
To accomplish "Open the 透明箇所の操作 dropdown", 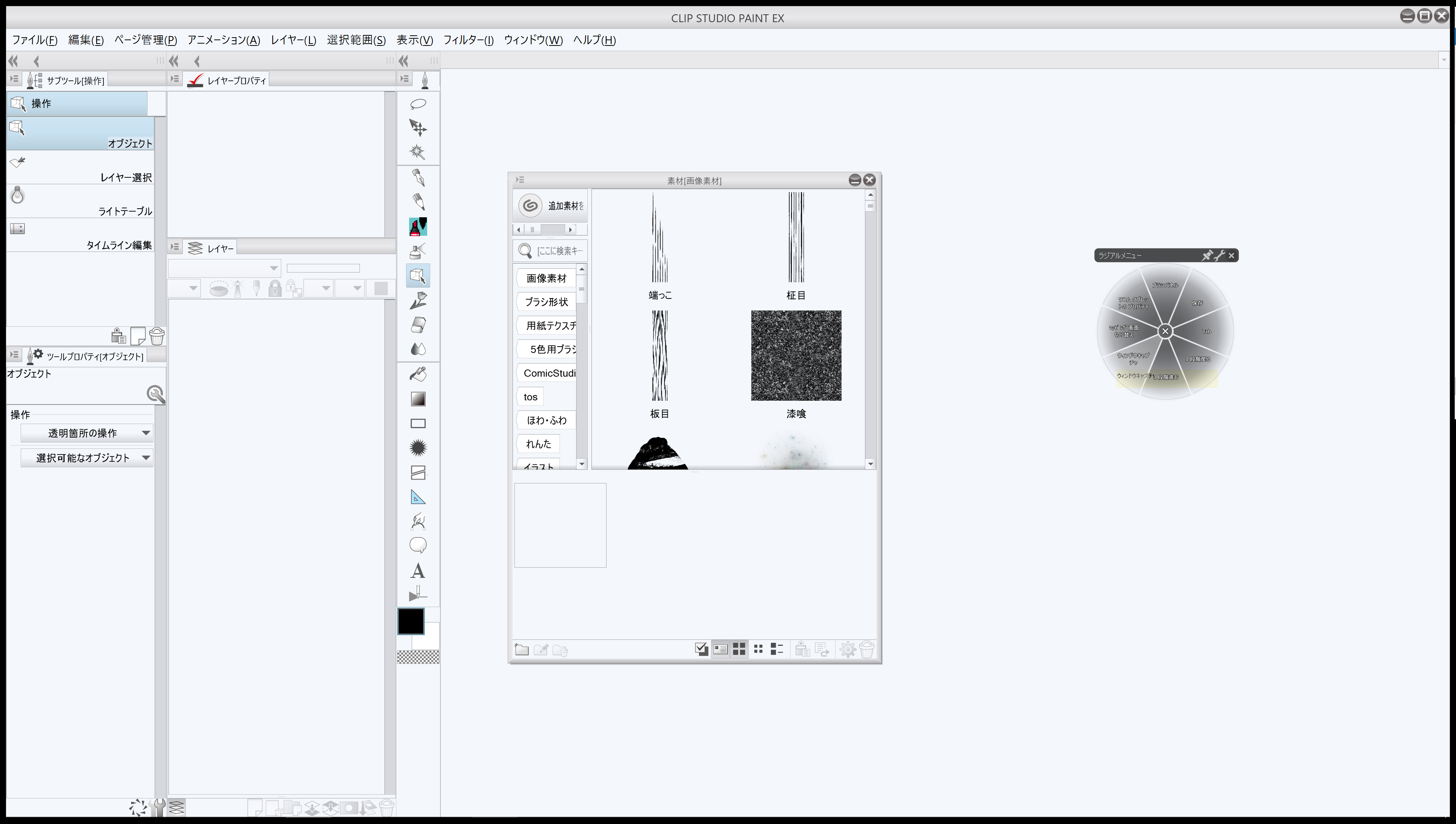I will [86, 433].
